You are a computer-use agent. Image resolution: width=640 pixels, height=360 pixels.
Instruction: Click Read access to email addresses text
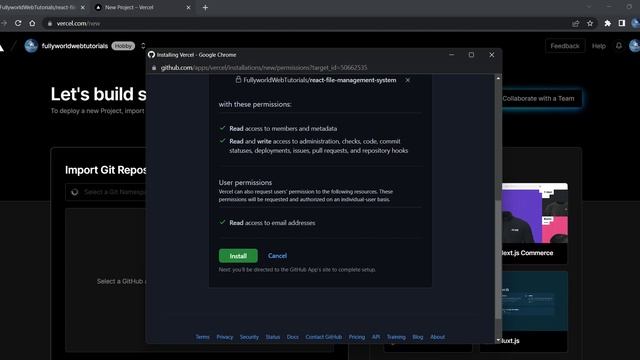272,223
